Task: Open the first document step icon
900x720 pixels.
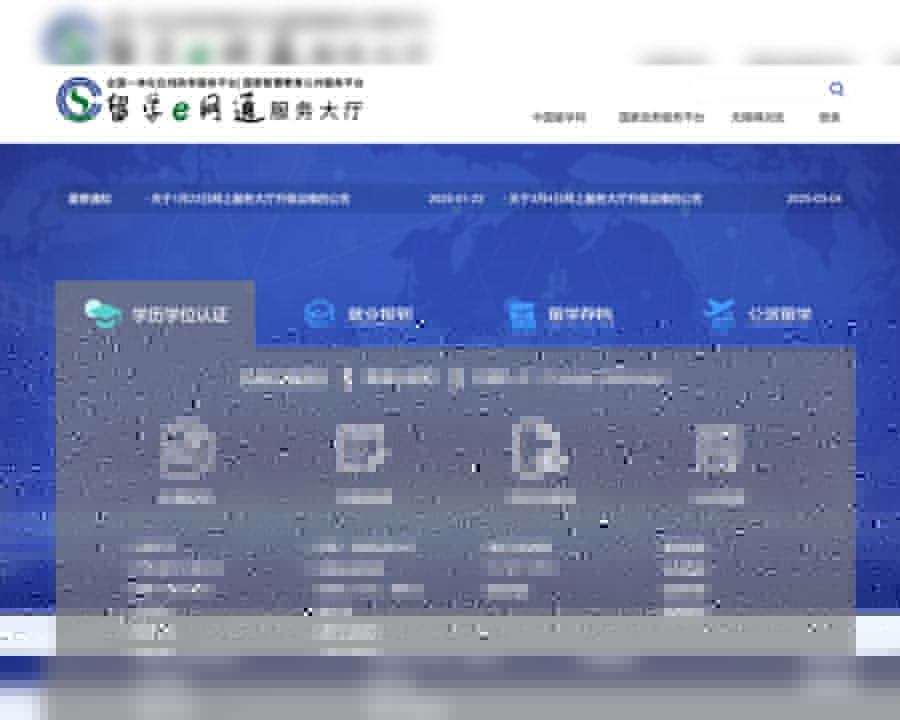Action: (185, 455)
